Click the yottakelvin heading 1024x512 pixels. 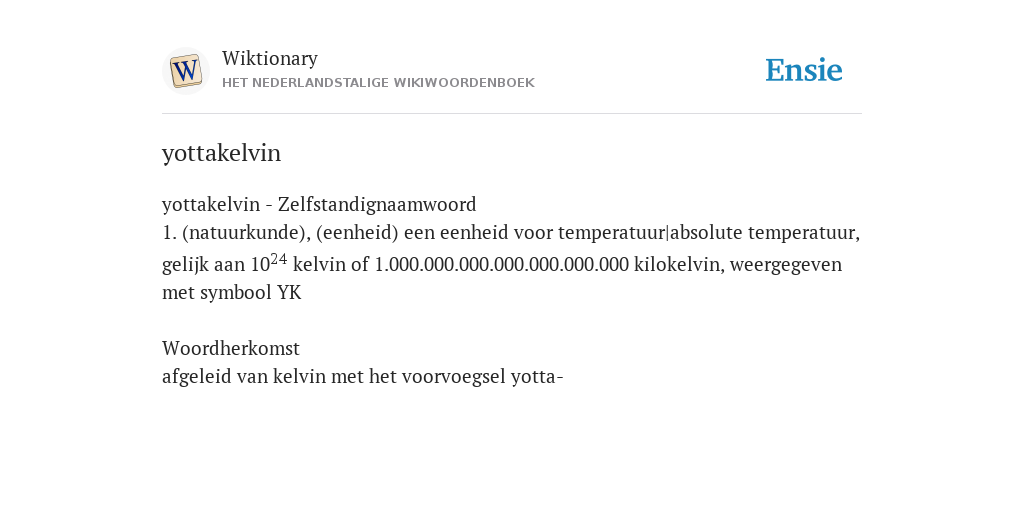(221, 153)
